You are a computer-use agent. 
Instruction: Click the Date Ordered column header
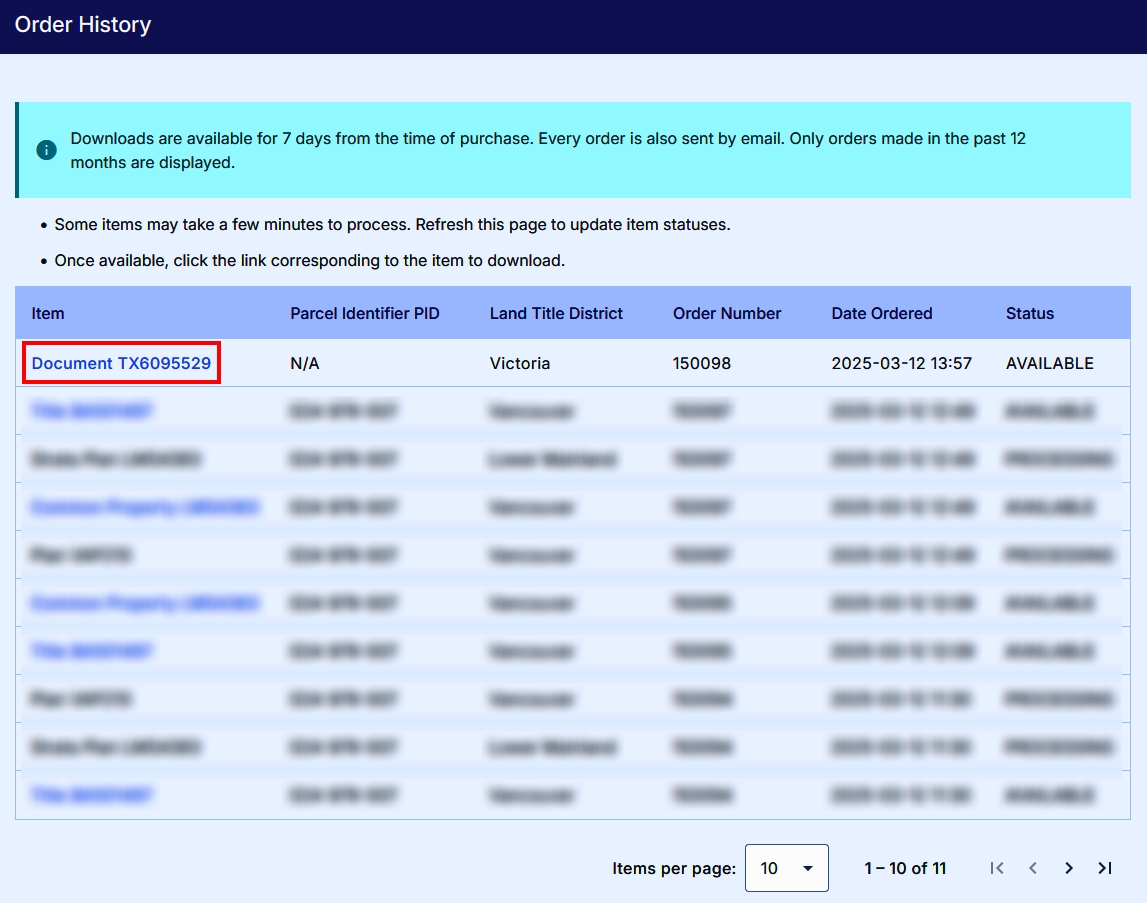pyautogui.click(x=882, y=313)
